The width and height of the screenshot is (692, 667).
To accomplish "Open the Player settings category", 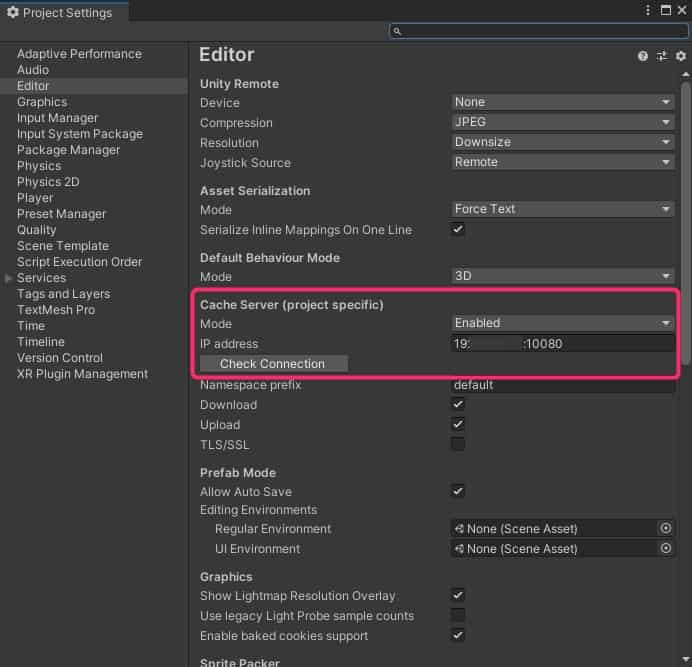I will click(35, 198).
